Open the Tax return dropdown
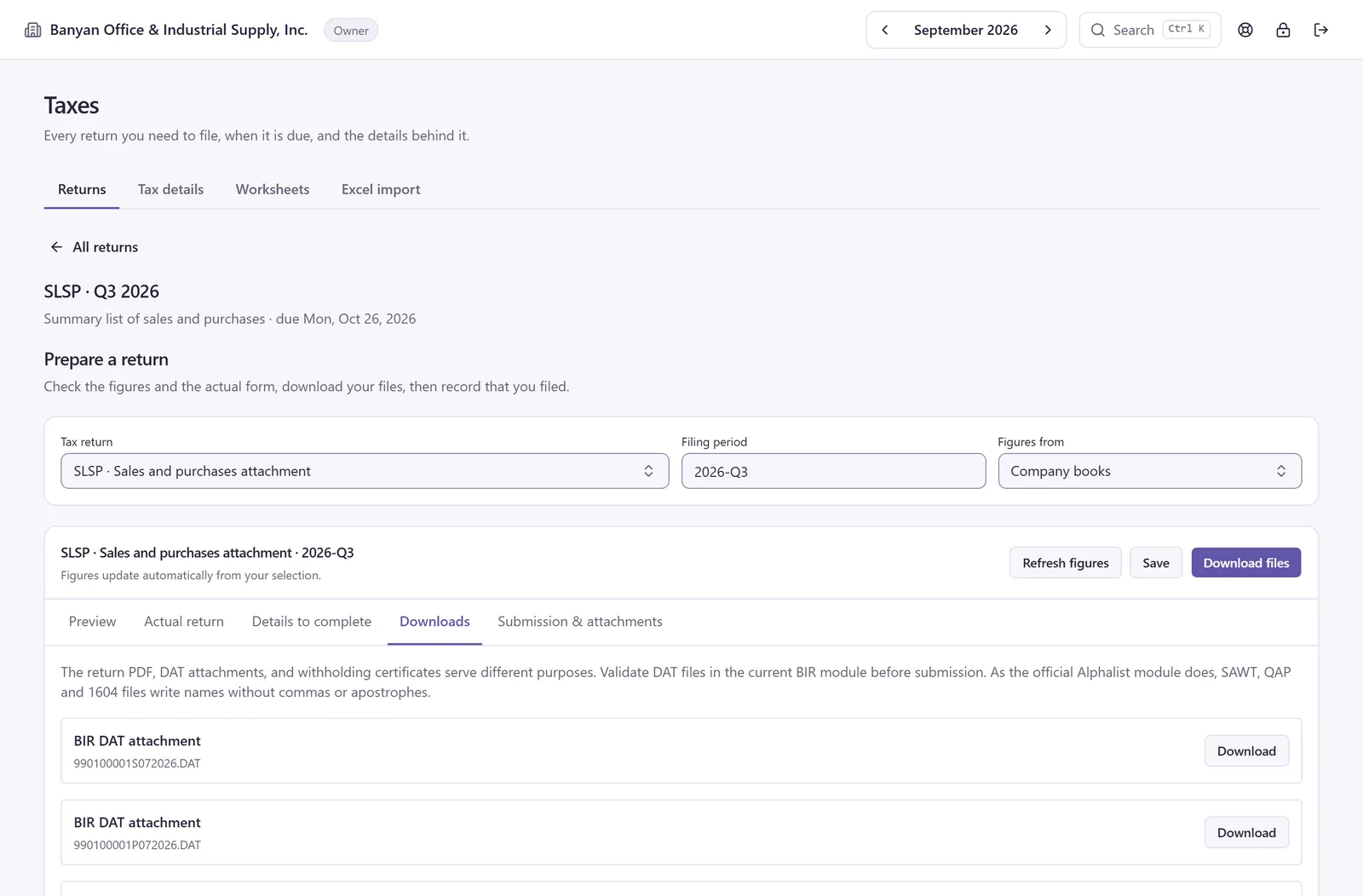 [365, 471]
